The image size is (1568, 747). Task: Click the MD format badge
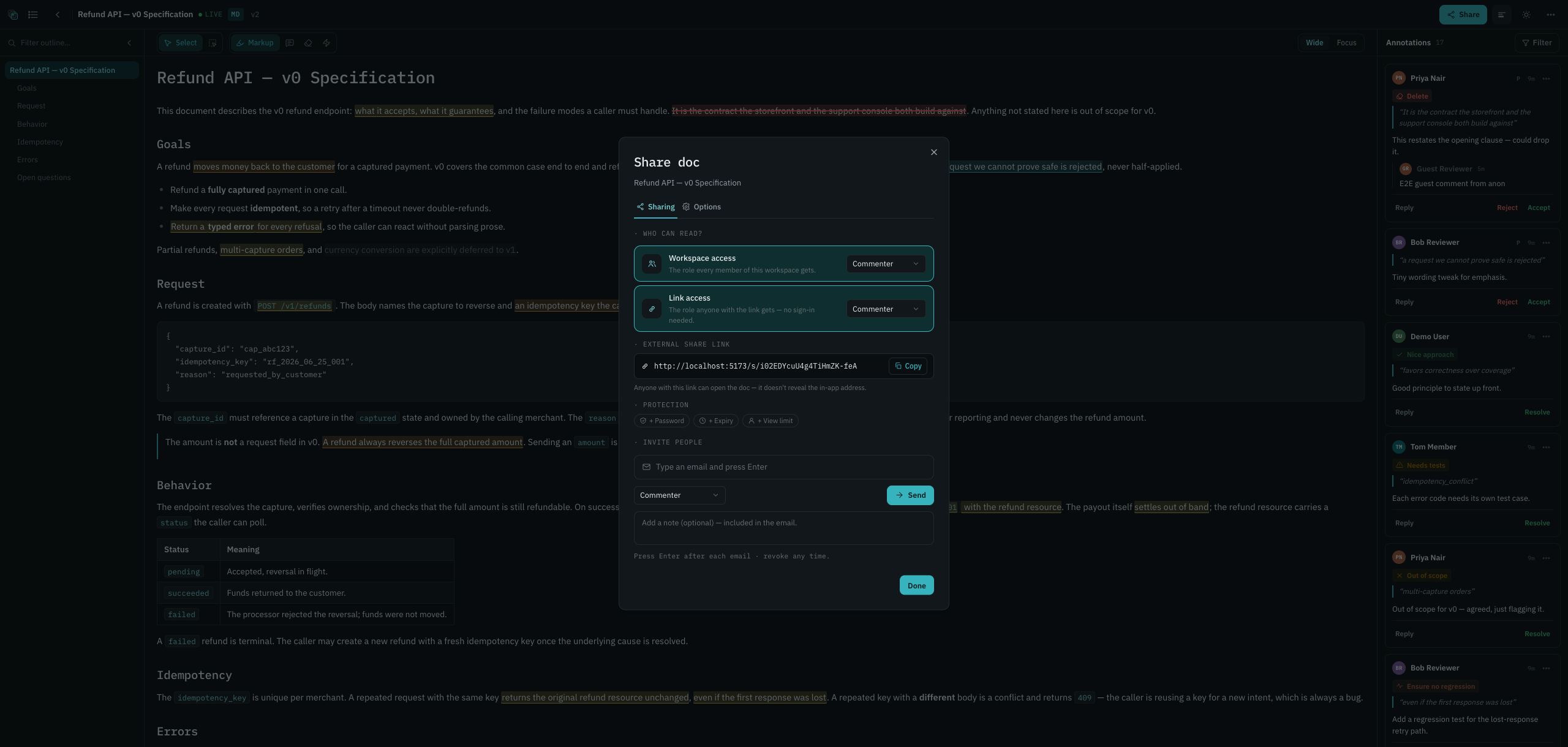(236, 14)
